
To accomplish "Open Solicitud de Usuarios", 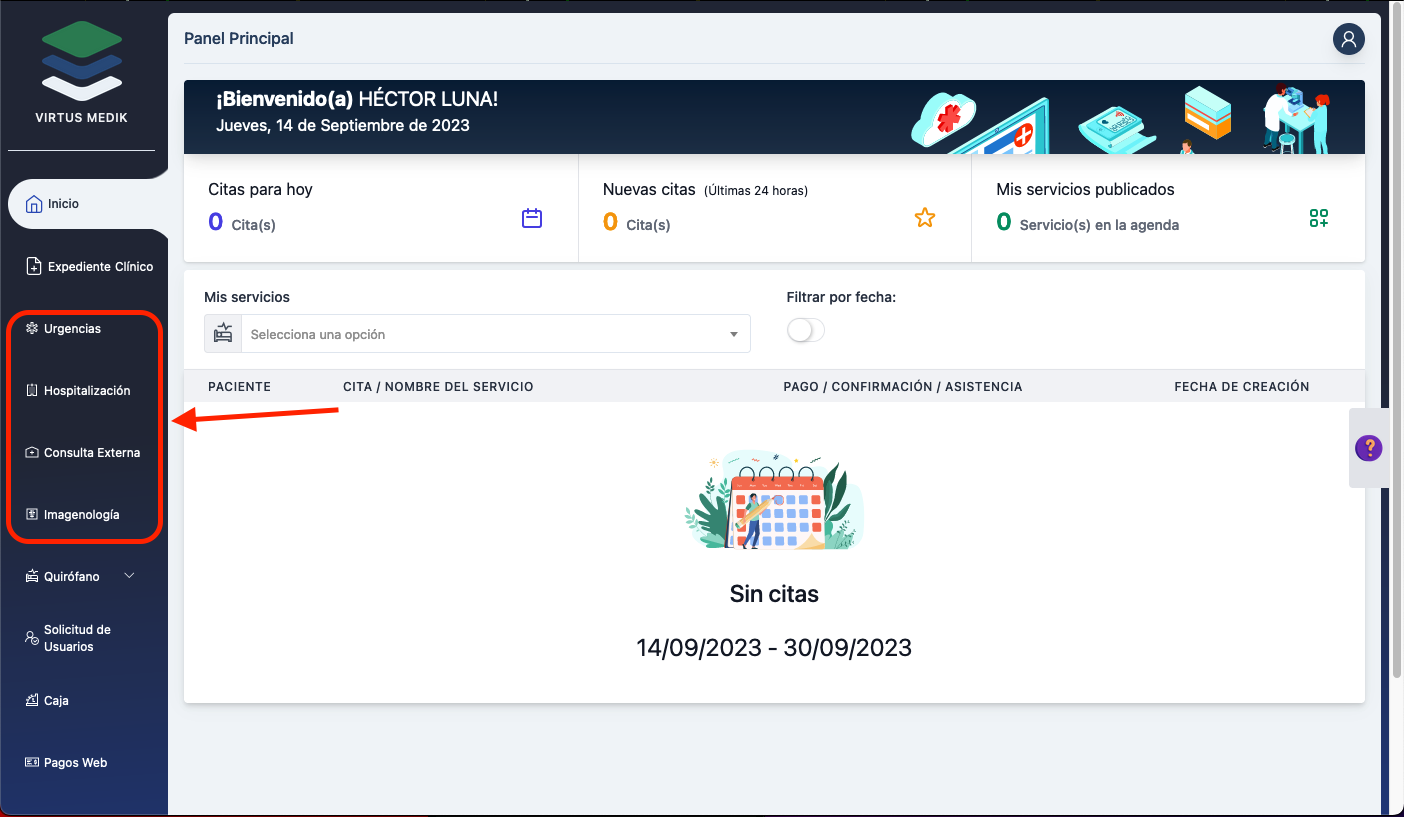I will [76, 638].
